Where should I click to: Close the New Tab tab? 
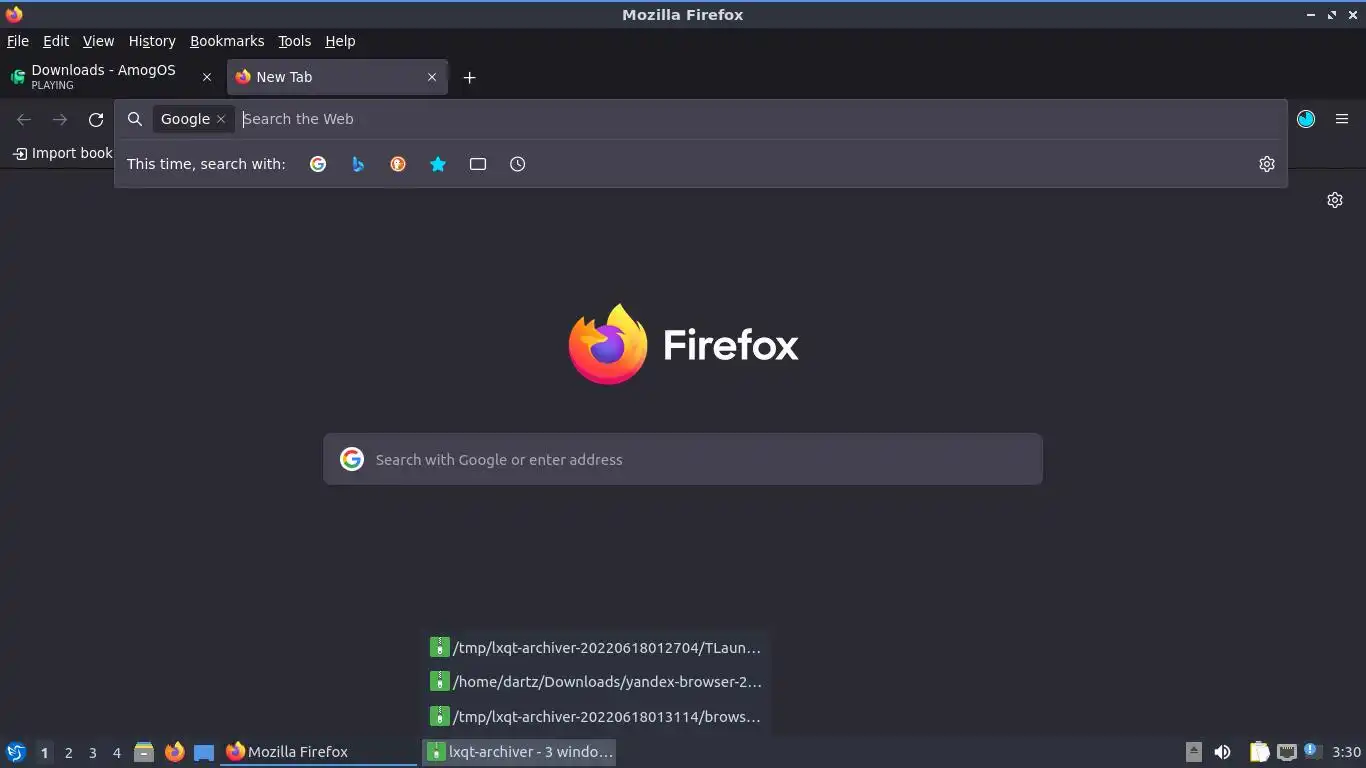[x=432, y=77]
